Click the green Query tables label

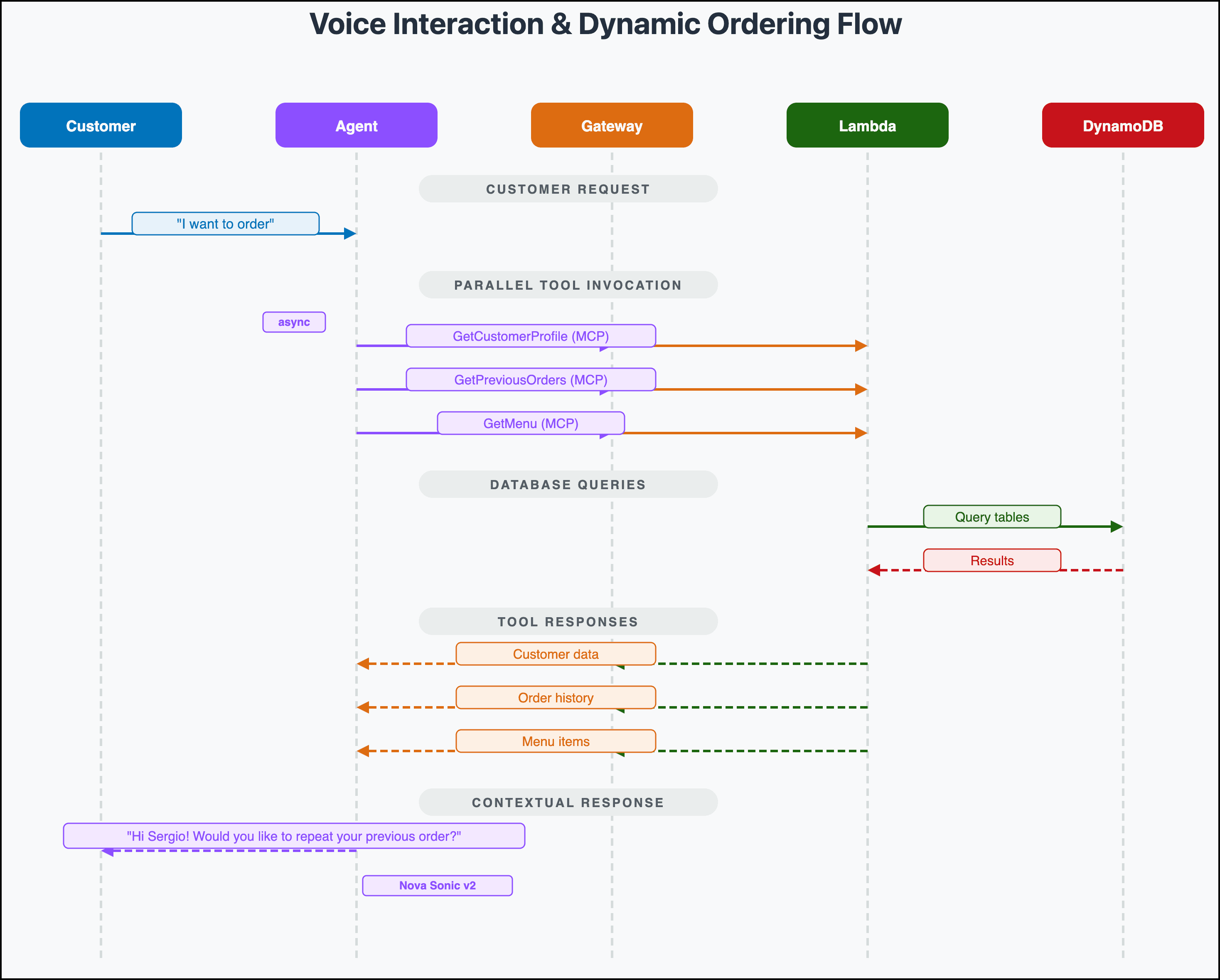(991, 517)
